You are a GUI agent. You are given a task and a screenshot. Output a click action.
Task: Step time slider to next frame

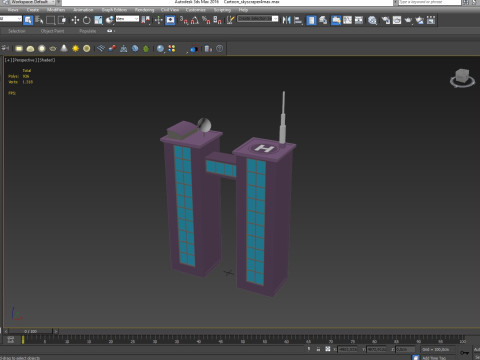(56, 331)
